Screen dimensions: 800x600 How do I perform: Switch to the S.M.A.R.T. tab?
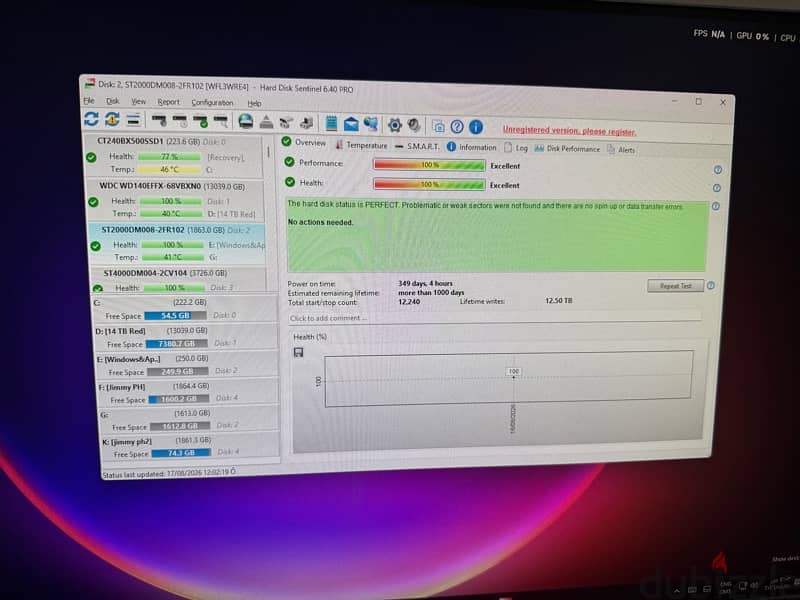pyautogui.click(x=417, y=146)
